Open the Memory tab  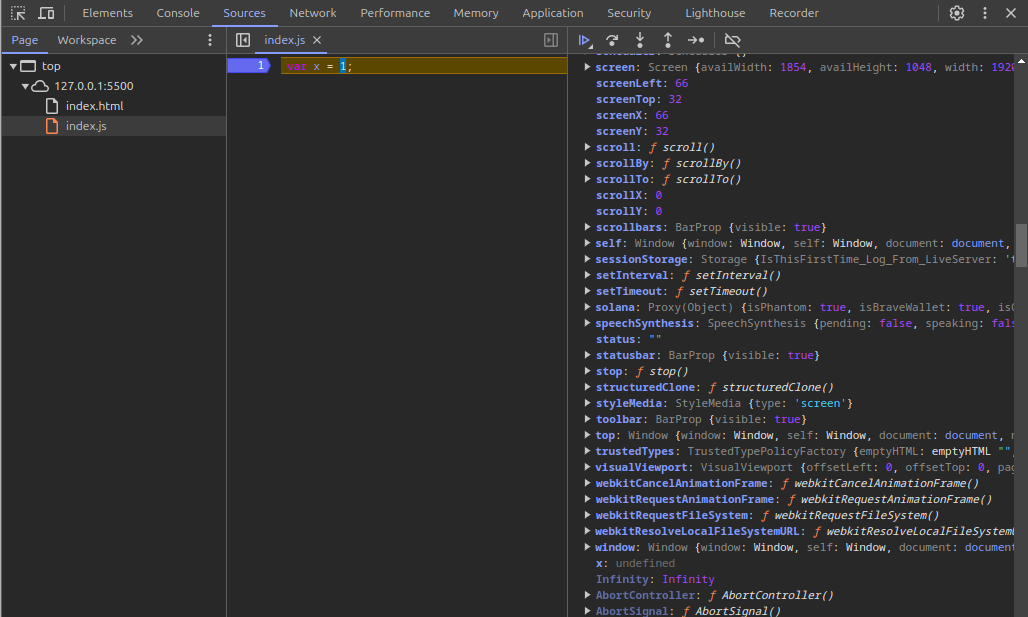pyautogui.click(x=476, y=13)
